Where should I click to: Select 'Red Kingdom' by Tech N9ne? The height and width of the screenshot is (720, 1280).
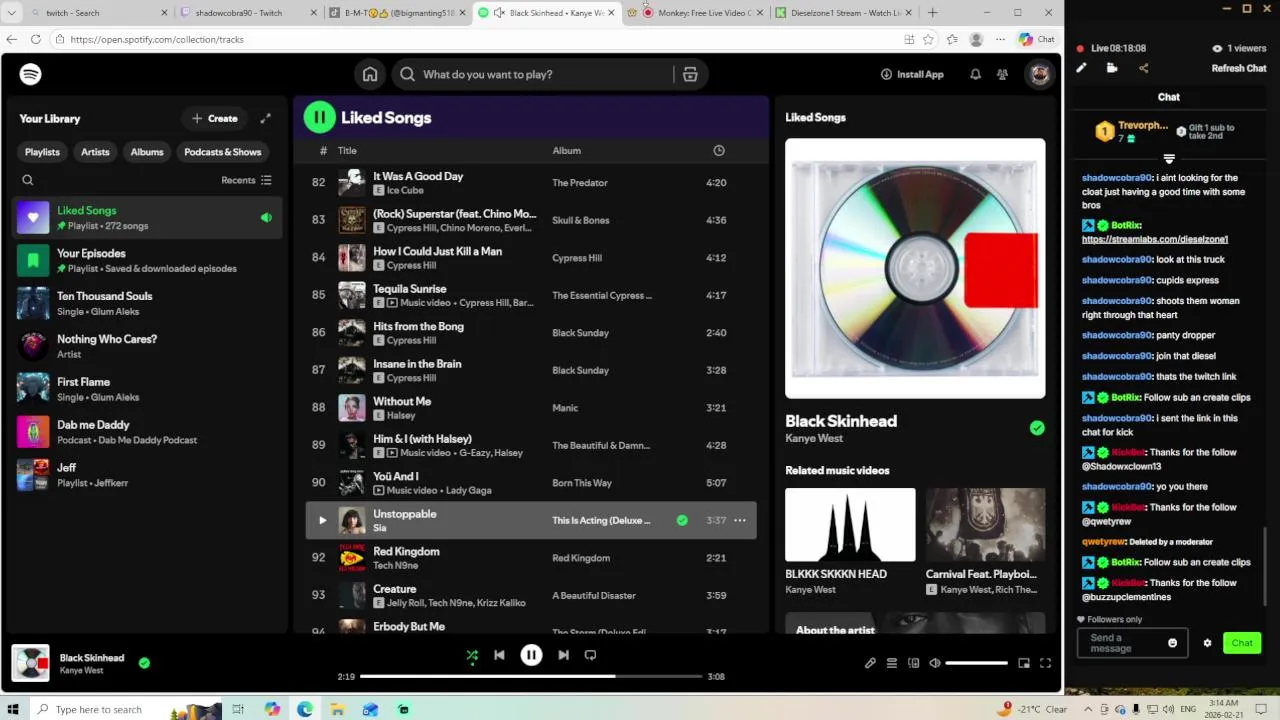(x=406, y=551)
